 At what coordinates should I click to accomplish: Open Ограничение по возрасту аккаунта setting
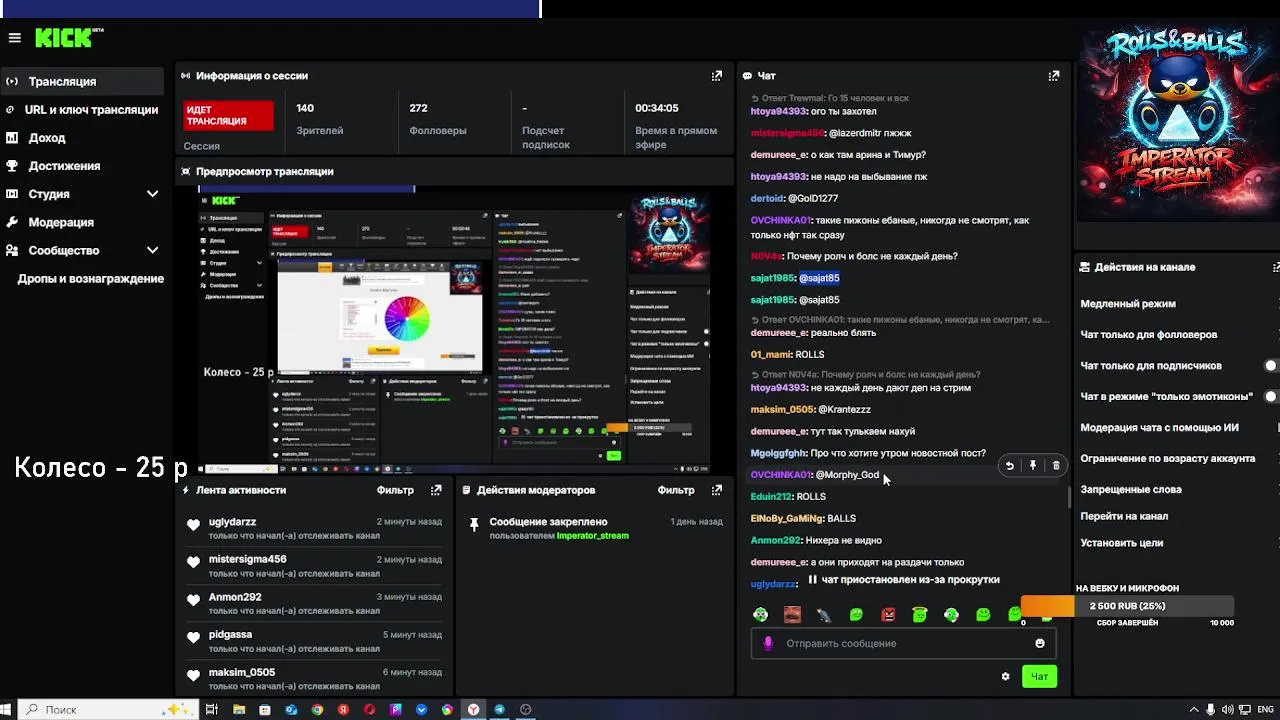pos(1168,458)
